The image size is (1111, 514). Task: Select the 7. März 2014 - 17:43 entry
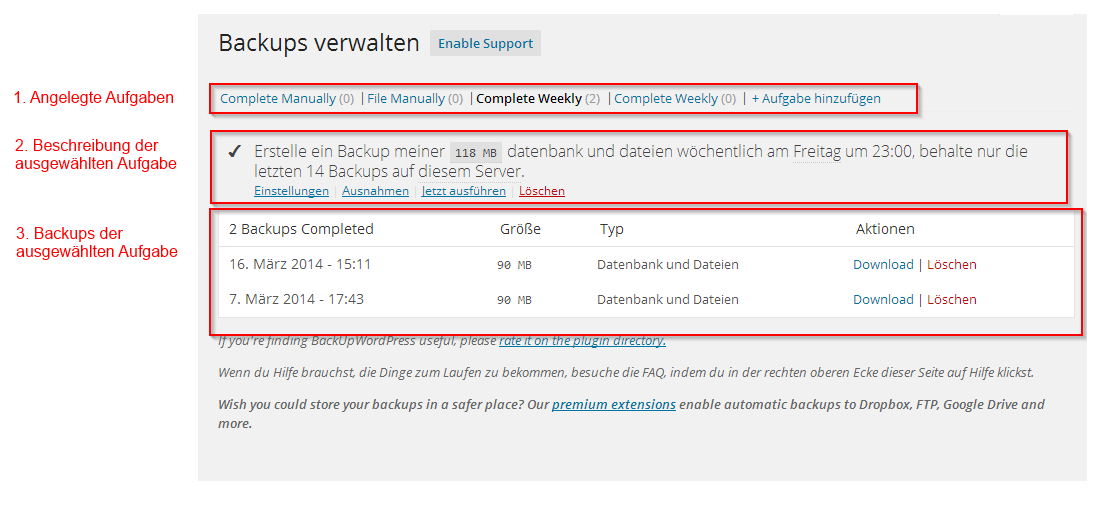296,299
